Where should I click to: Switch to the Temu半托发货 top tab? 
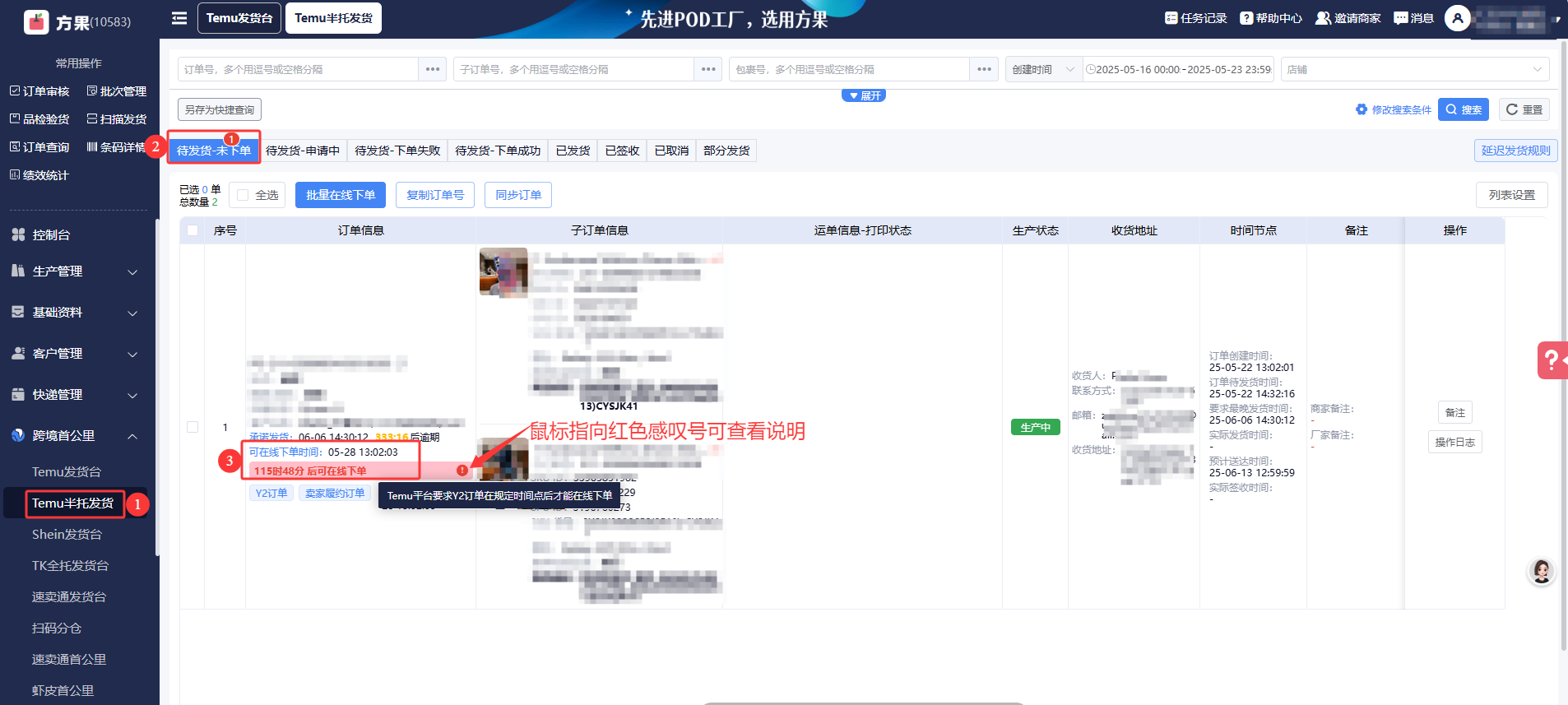coord(333,18)
